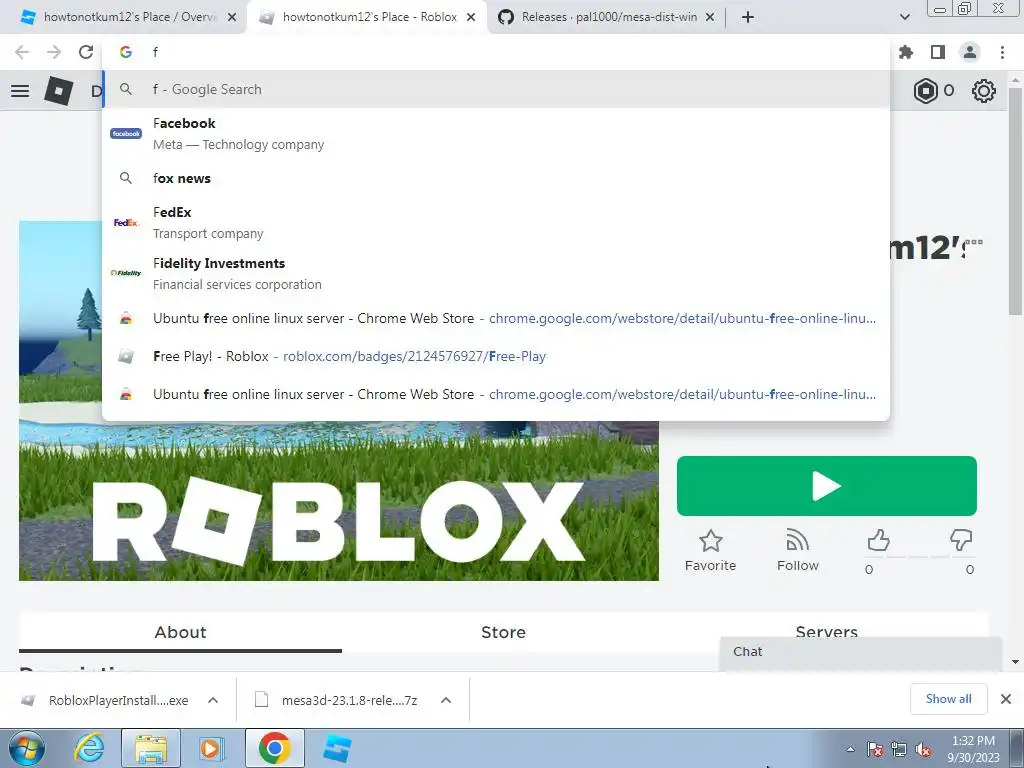The height and width of the screenshot is (768, 1024).
Task: Open Chrome's three-dot menu
Action: click(x=1002, y=52)
